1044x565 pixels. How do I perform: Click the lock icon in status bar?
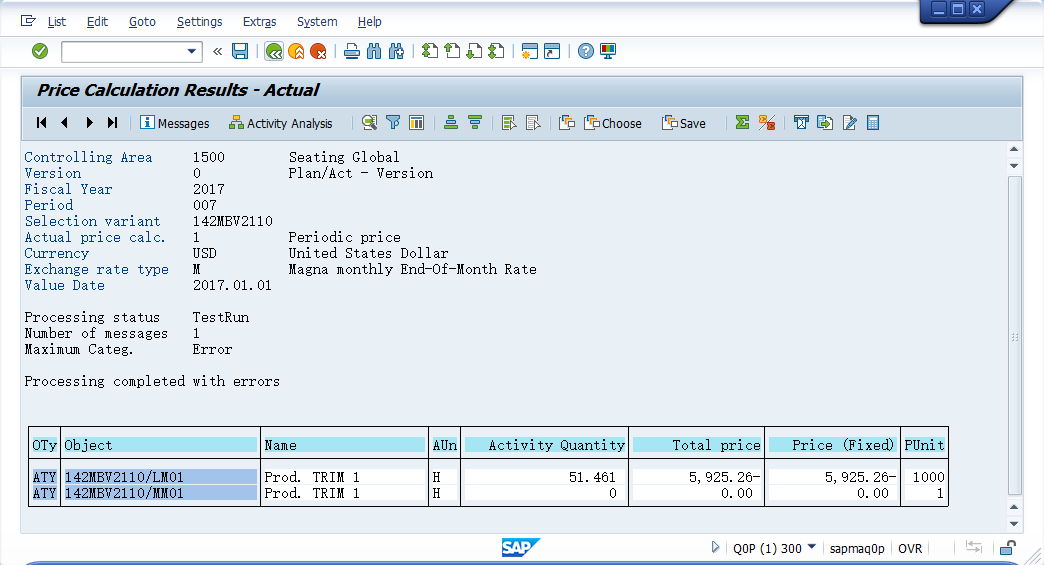click(1008, 548)
